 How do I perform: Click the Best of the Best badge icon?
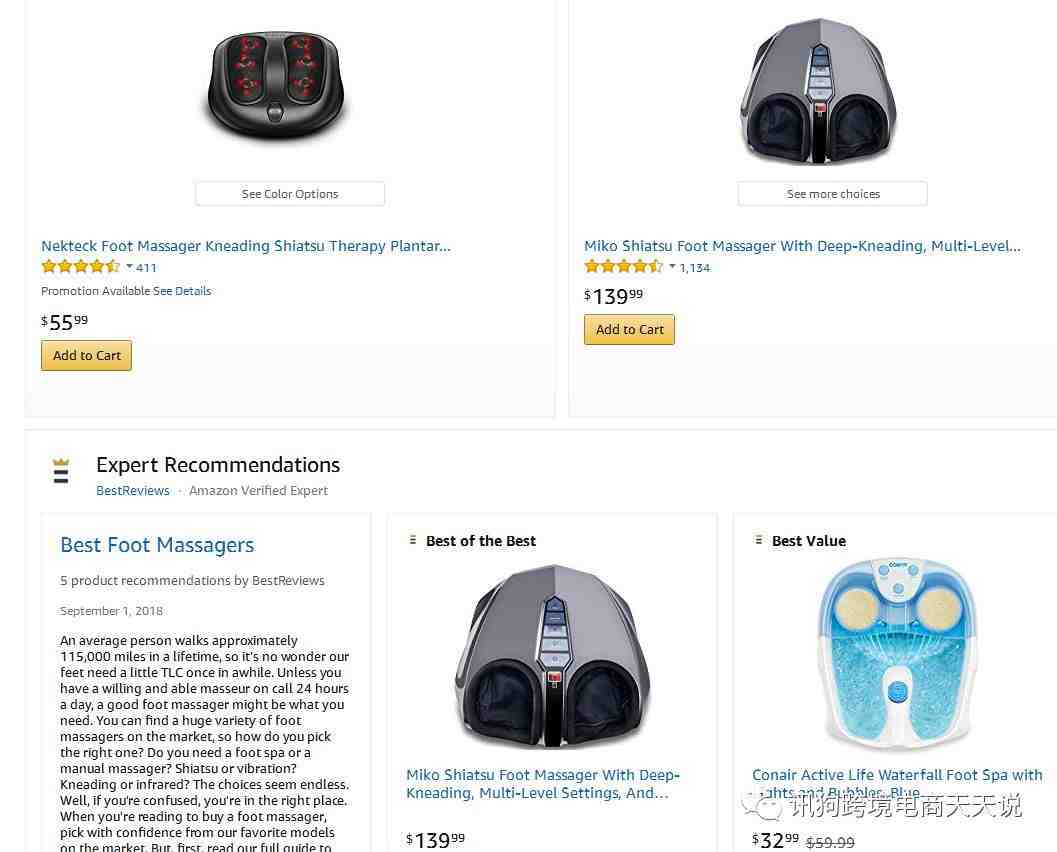tap(413, 540)
